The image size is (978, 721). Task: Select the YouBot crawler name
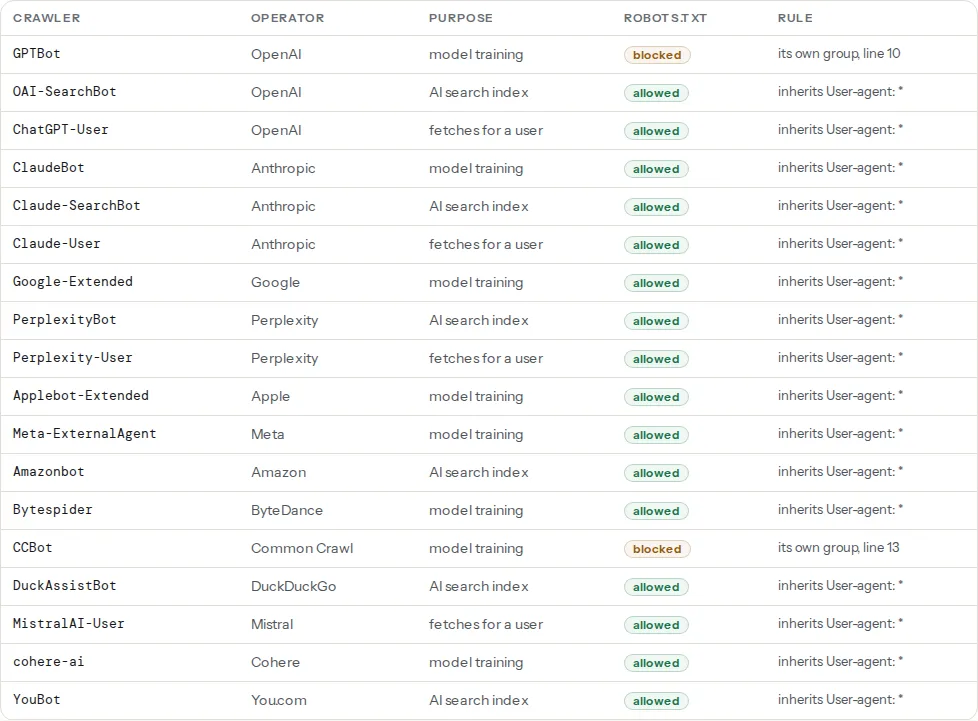point(37,700)
